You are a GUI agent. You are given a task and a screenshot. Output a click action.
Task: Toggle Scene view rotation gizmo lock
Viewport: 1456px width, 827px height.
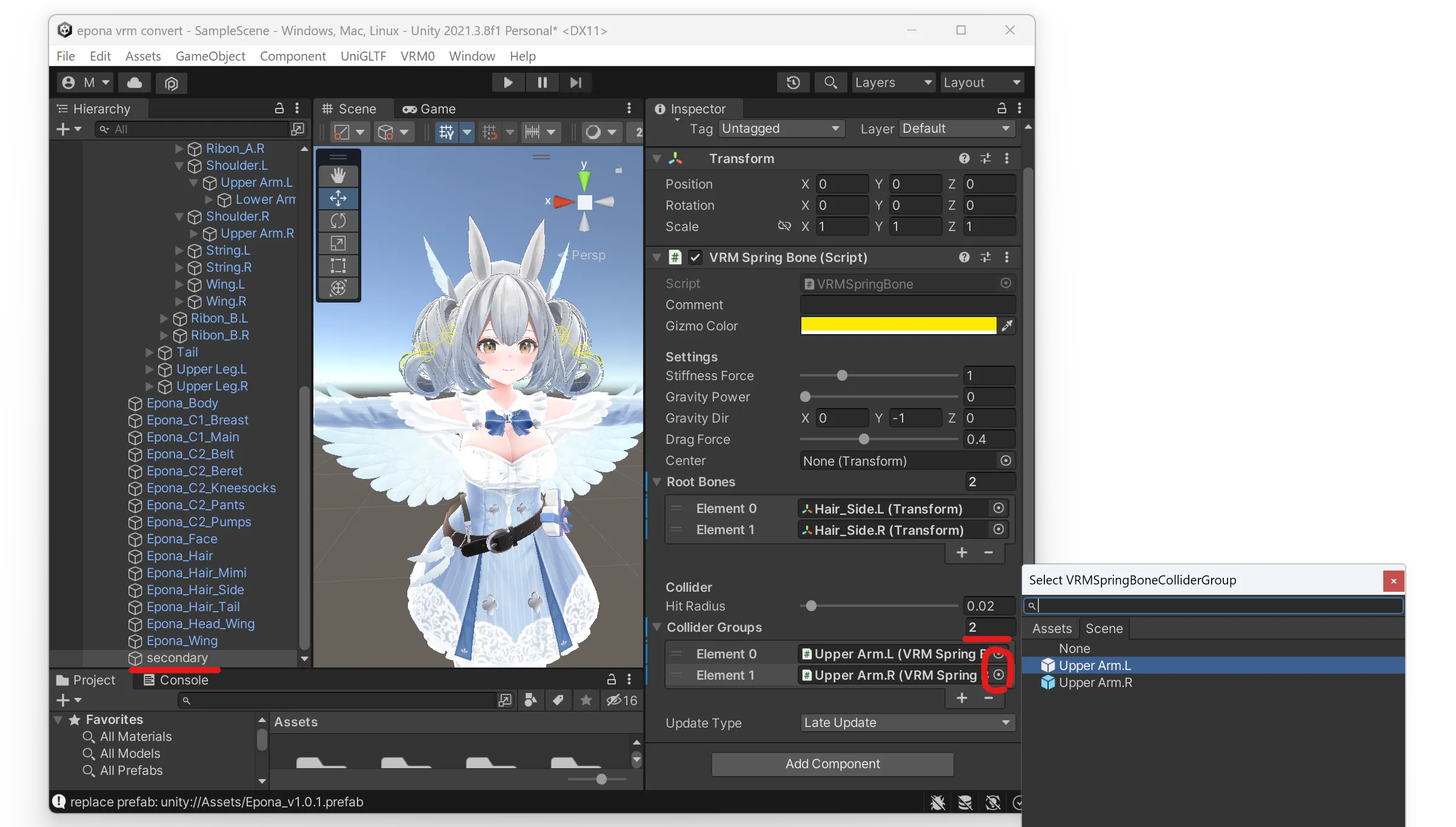click(618, 170)
